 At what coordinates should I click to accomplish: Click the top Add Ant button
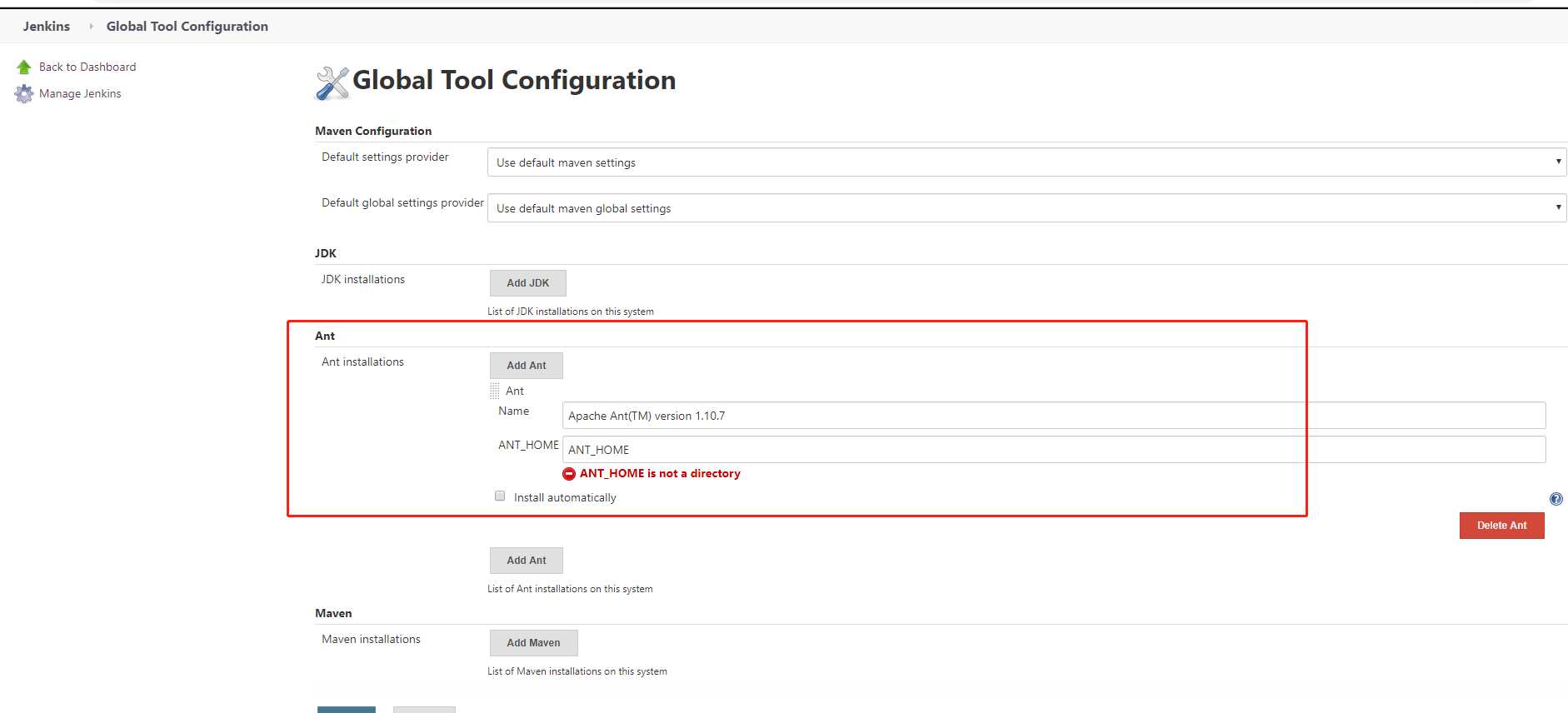coord(527,366)
